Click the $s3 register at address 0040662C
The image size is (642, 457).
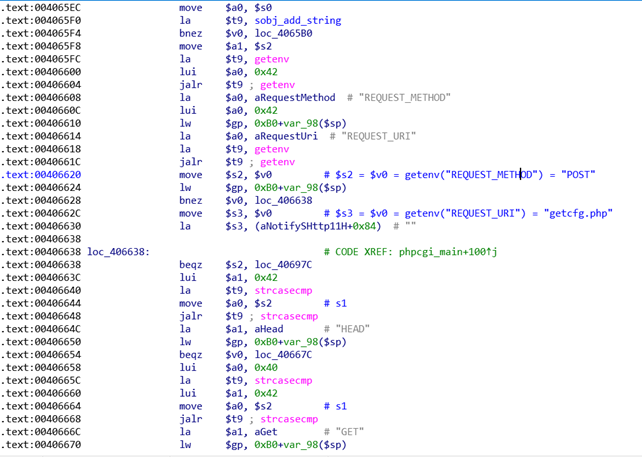coord(234,213)
